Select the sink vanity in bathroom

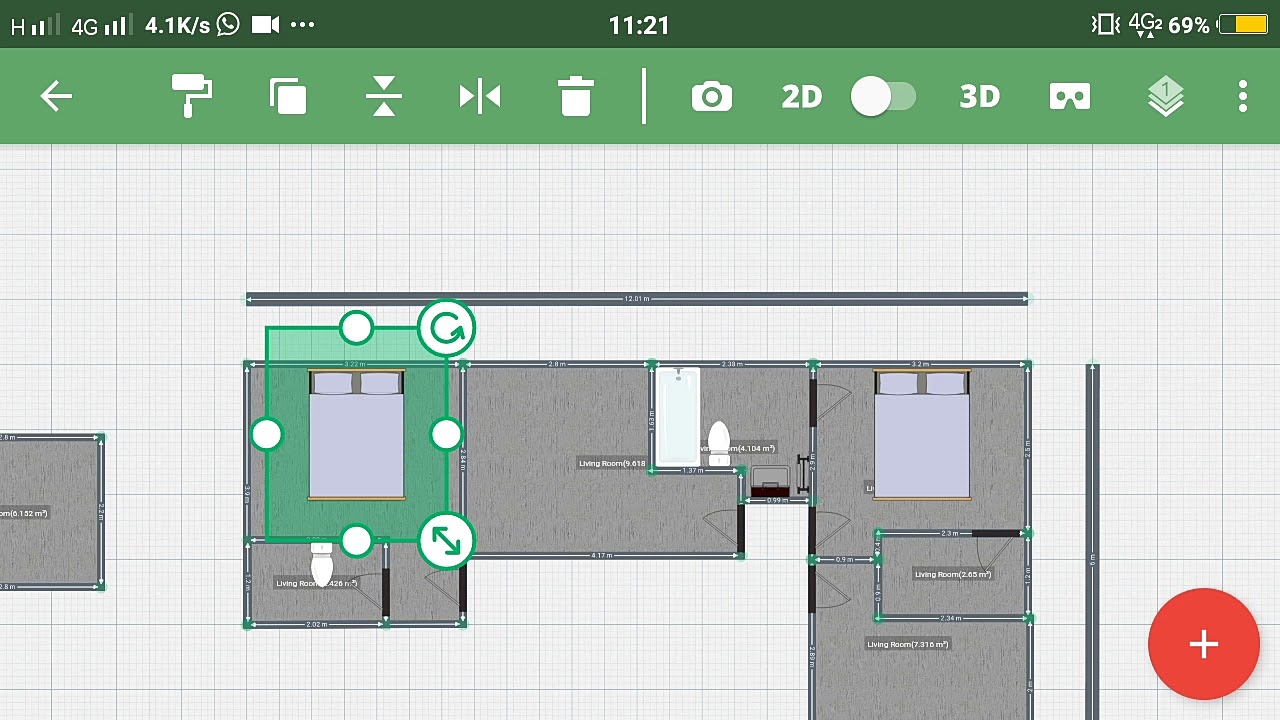coord(770,482)
